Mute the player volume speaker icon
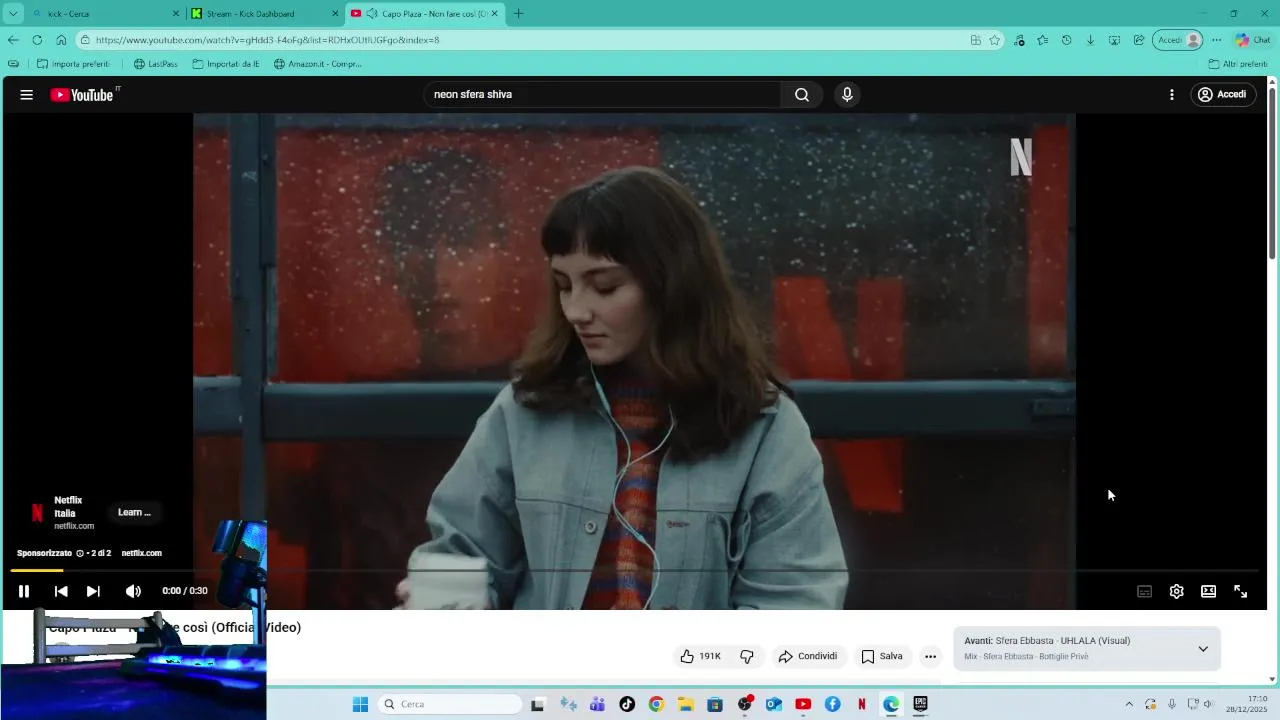 133,591
